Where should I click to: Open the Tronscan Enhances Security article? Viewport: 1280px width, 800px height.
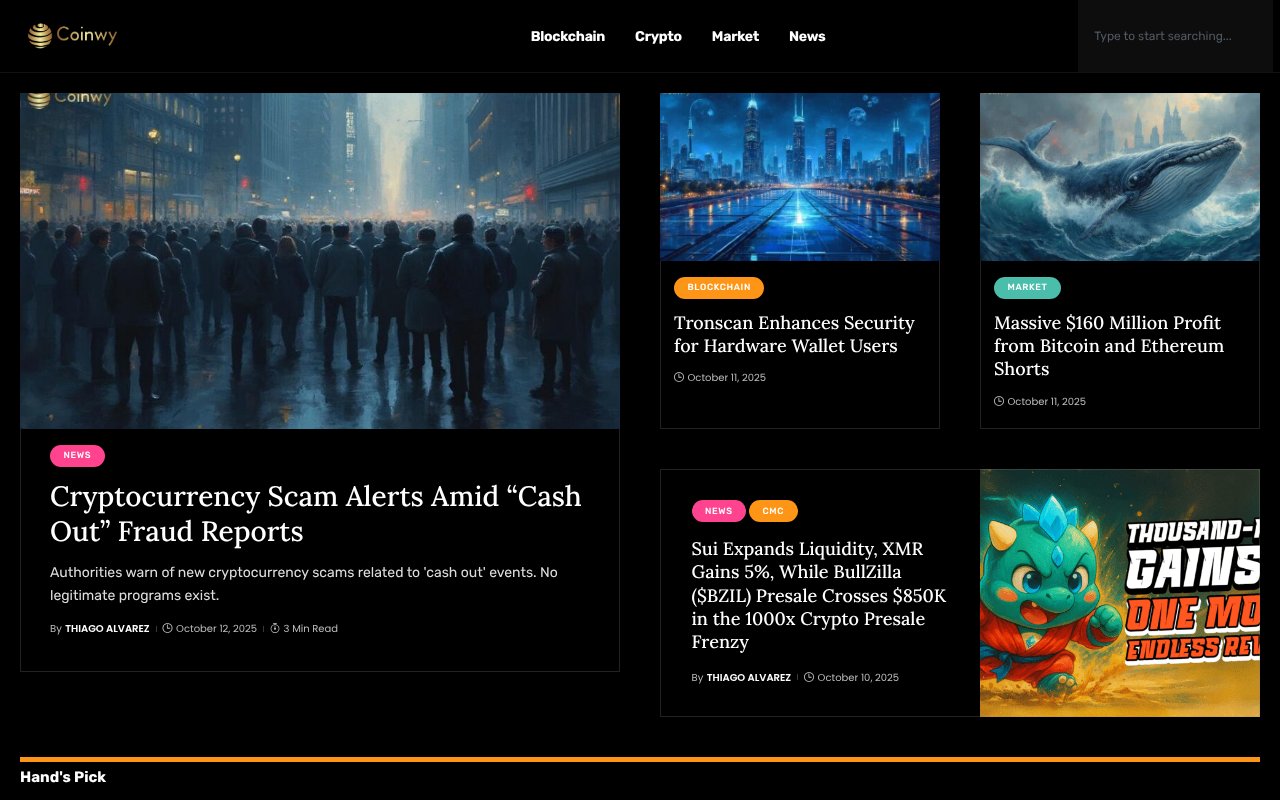(x=793, y=334)
